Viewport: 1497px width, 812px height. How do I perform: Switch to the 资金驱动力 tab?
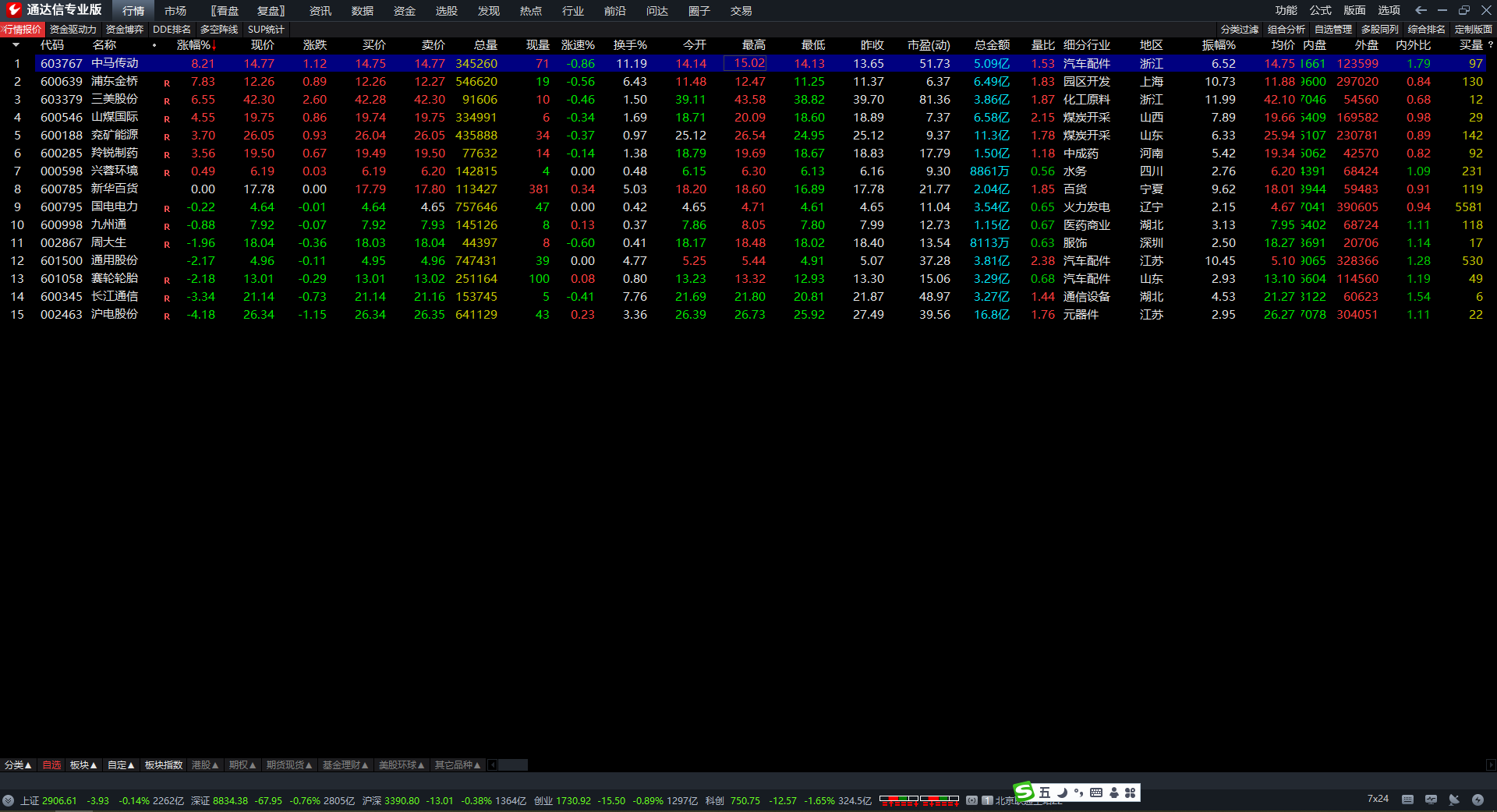(x=73, y=29)
